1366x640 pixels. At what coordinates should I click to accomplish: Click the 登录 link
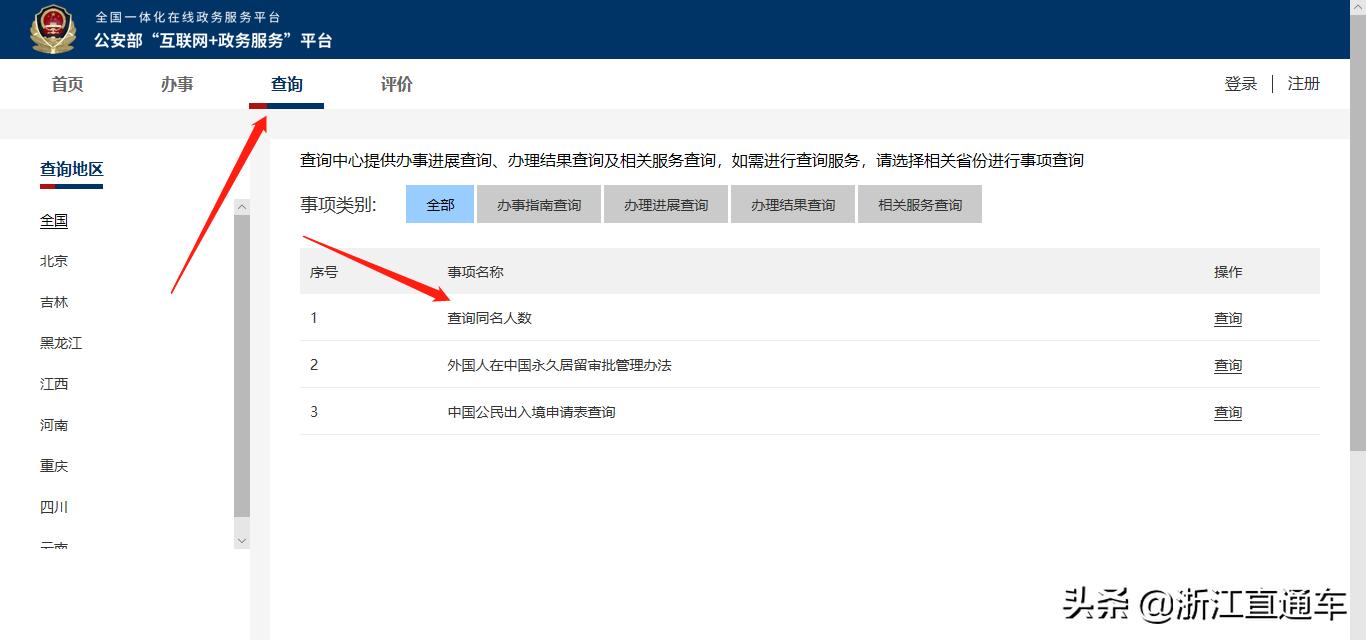(x=1240, y=84)
